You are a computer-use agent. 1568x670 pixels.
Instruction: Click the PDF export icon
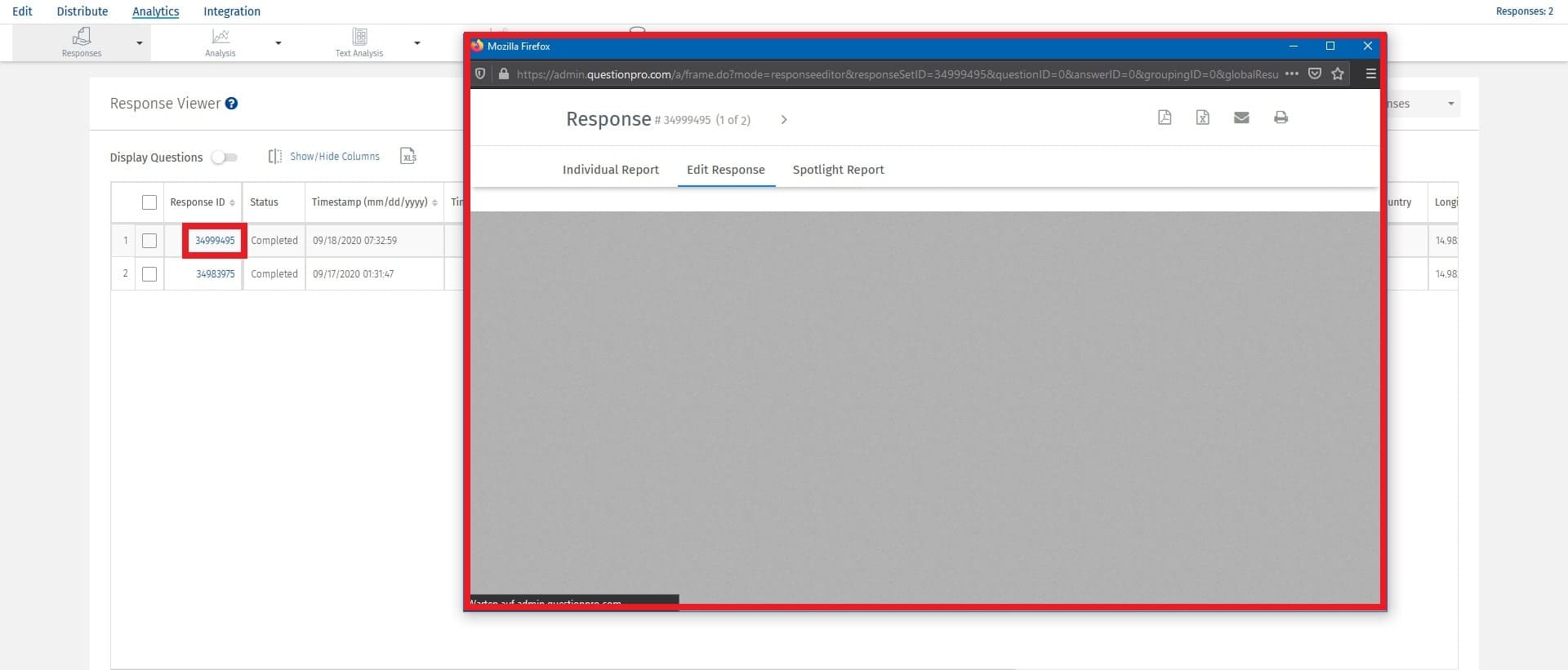[x=1165, y=118]
